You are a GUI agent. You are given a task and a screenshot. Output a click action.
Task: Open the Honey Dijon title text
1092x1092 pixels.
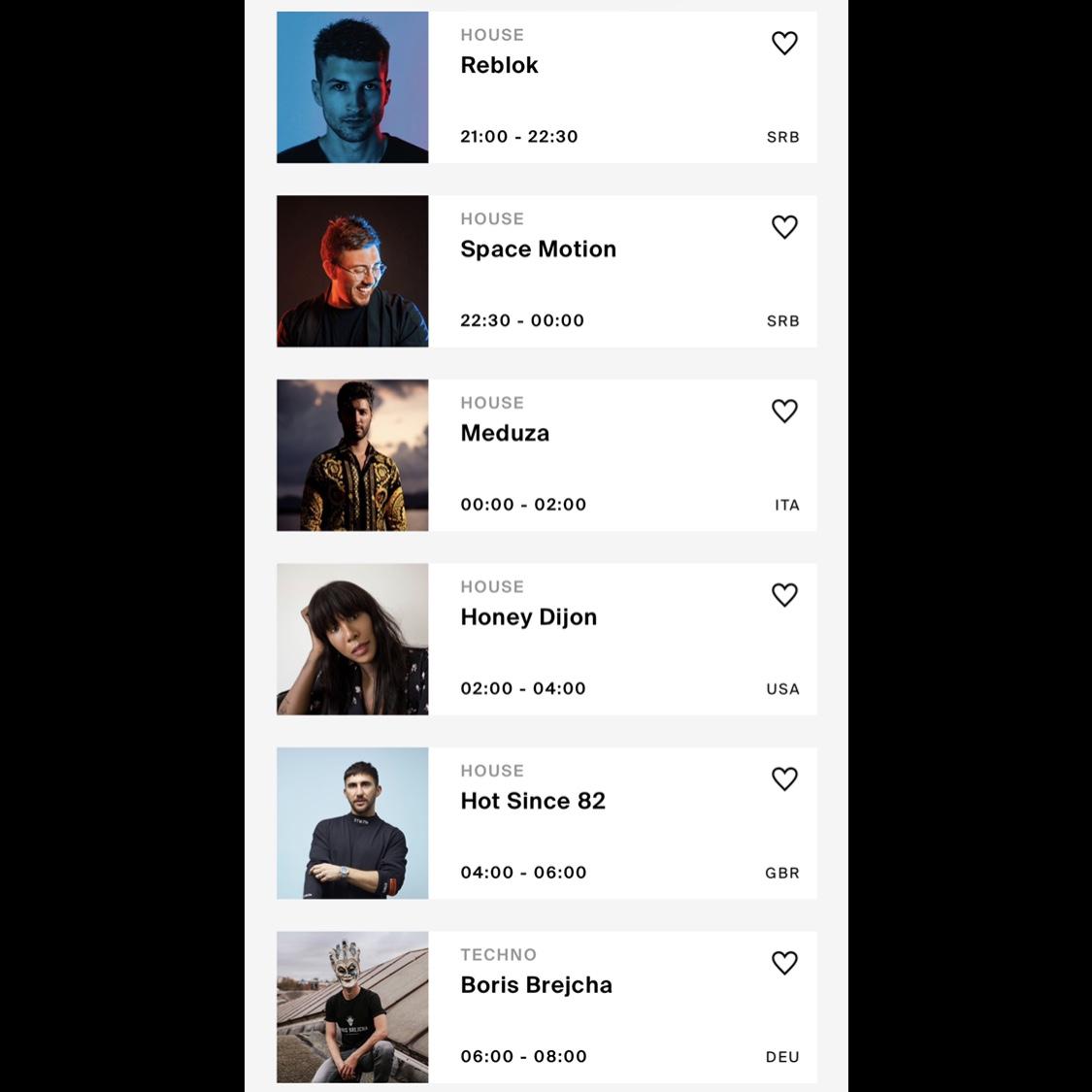529,617
